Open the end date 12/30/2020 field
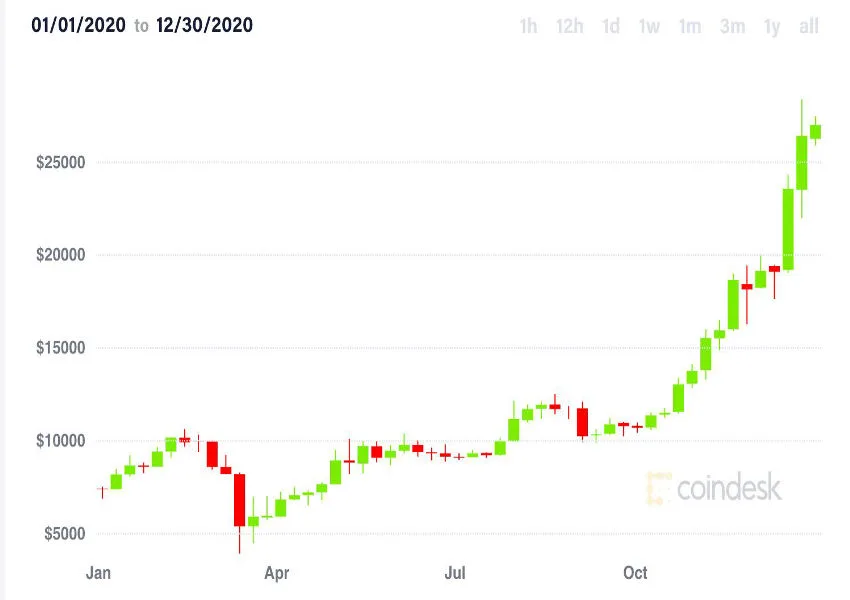Screen dimensions: 850x600 point(205,26)
